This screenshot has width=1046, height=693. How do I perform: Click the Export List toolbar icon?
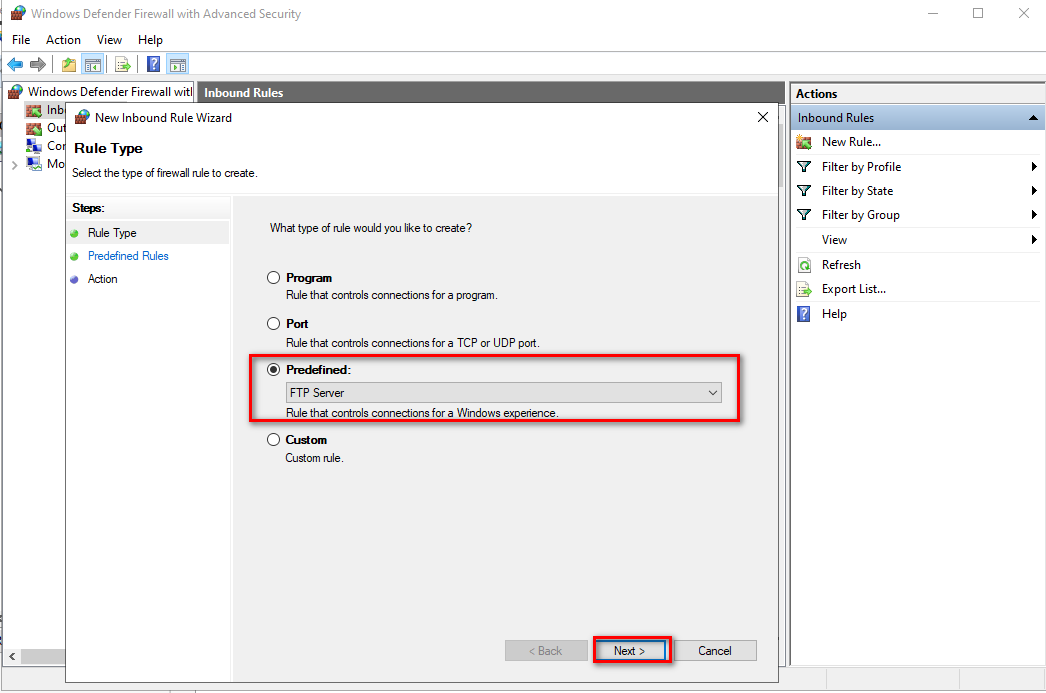(123, 65)
